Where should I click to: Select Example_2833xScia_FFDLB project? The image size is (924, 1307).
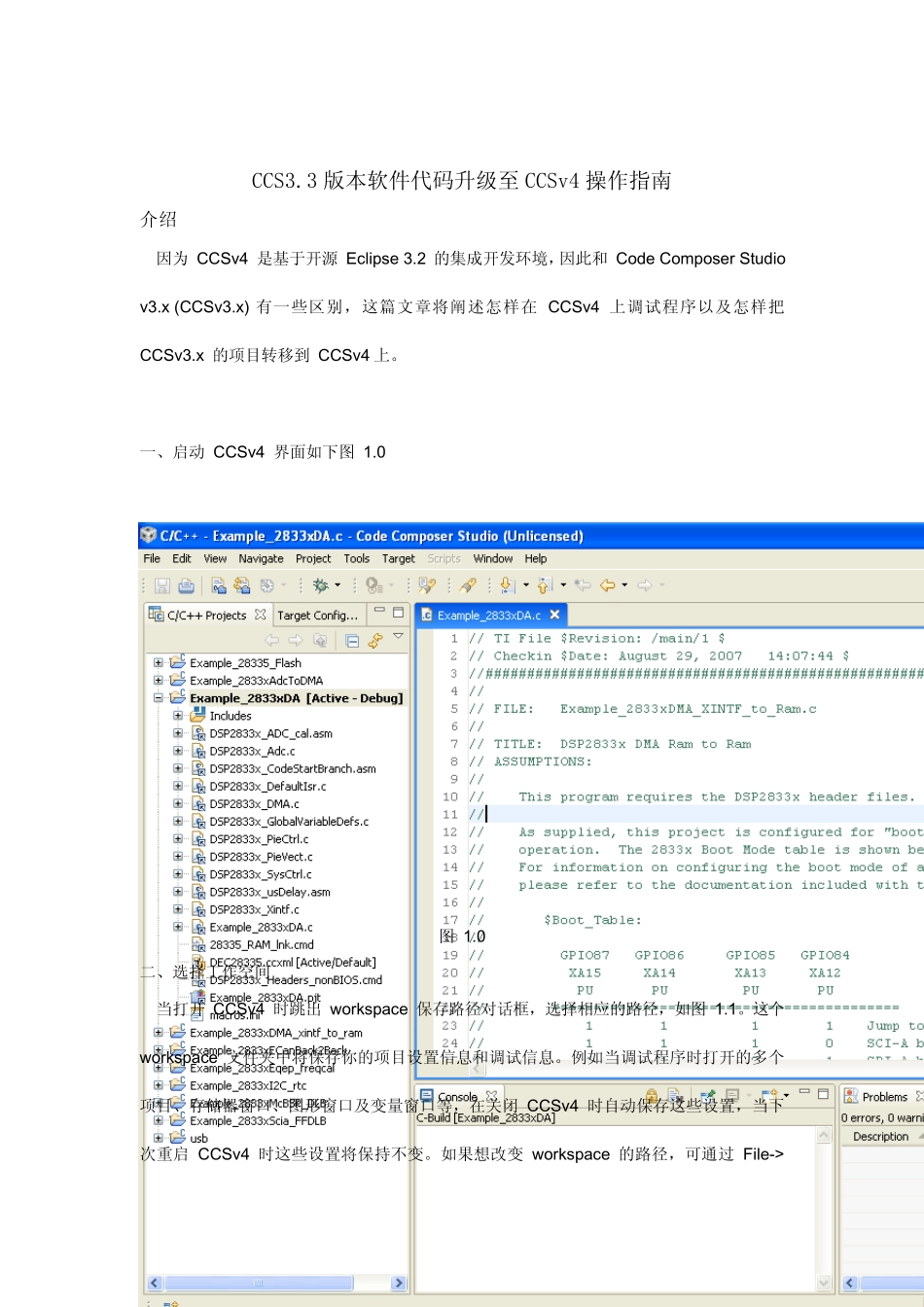(x=258, y=1120)
